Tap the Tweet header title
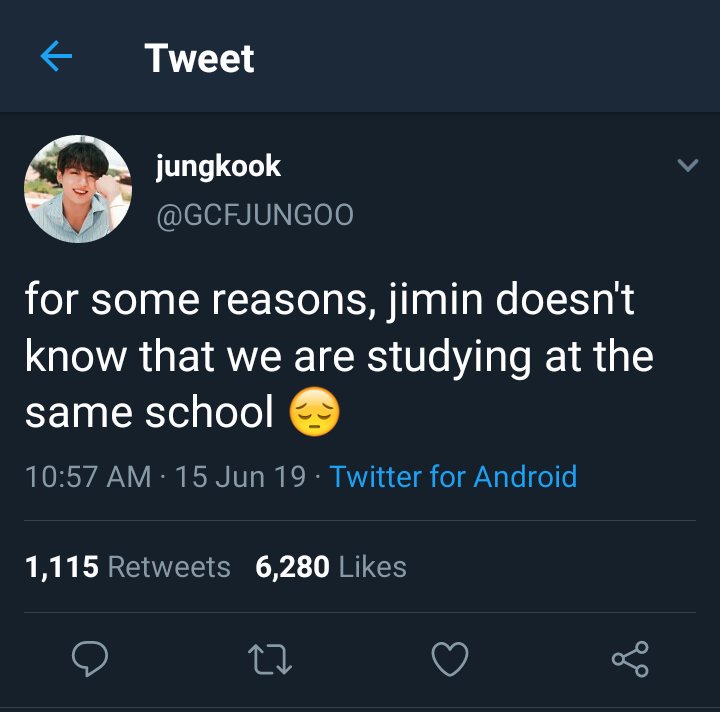720x712 pixels. [x=199, y=58]
